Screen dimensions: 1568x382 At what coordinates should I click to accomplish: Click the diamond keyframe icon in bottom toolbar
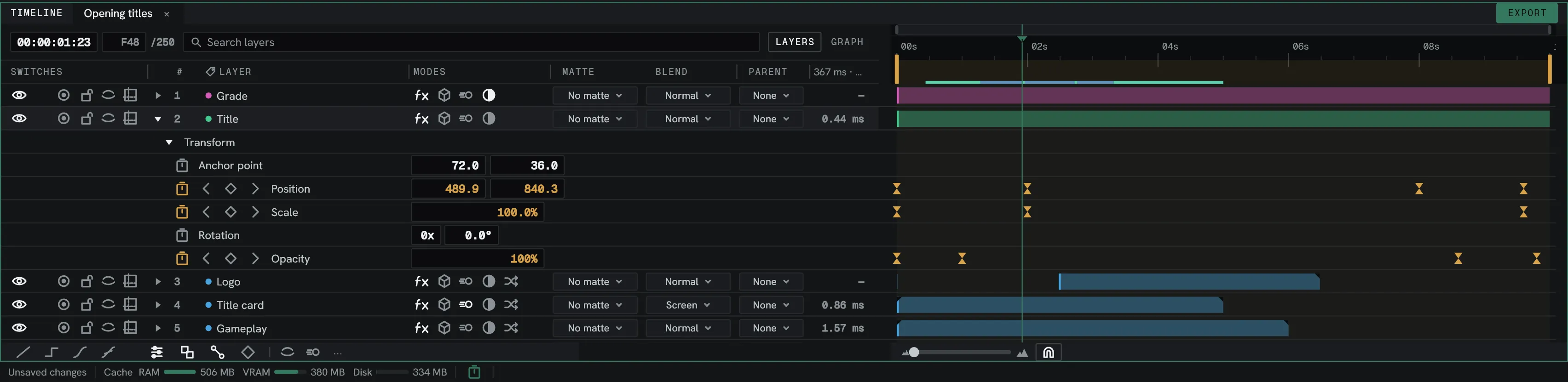pyautogui.click(x=248, y=352)
